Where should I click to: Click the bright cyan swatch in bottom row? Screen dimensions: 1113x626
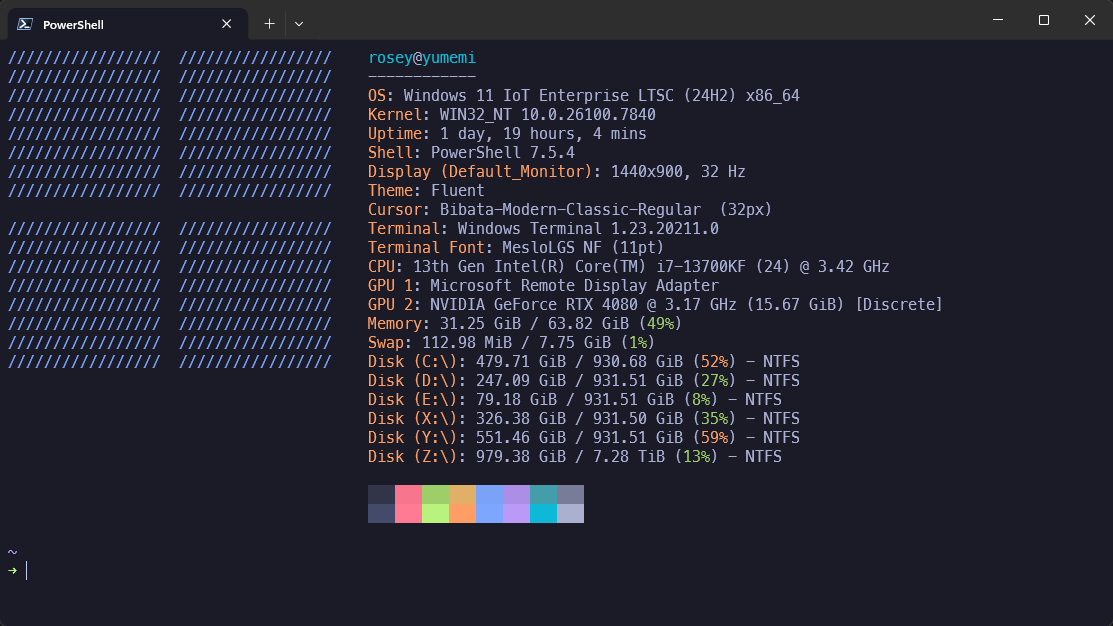coord(543,513)
